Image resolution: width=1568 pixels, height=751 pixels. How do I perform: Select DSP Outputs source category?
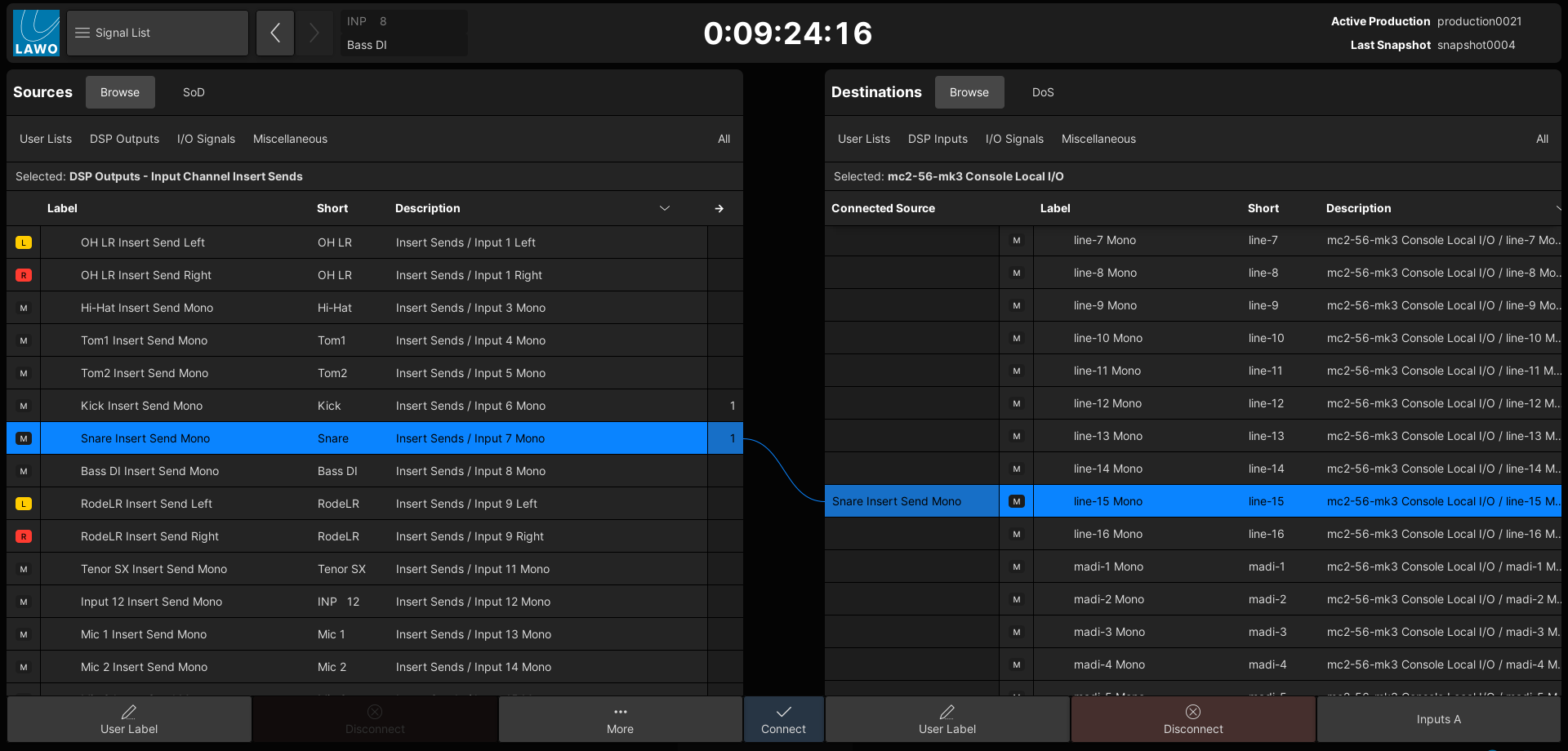[x=124, y=139]
